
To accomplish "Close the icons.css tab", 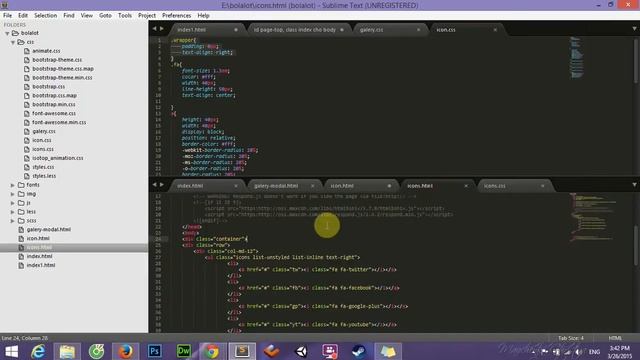I will (543, 186).
